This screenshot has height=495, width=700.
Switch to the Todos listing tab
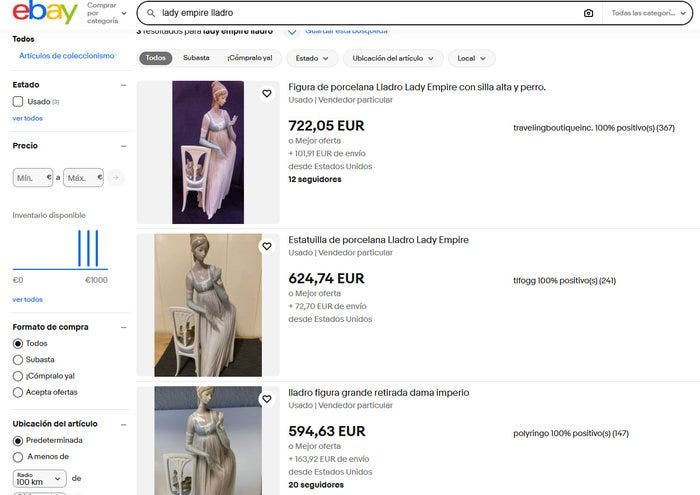click(155, 58)
